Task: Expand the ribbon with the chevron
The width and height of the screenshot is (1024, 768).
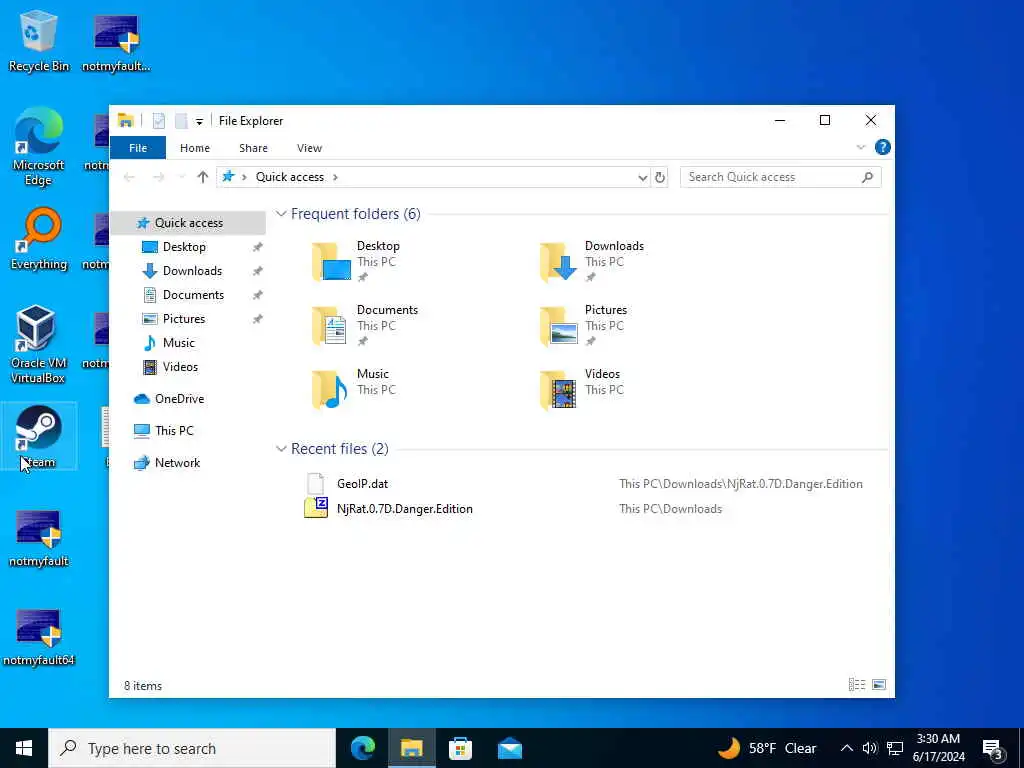Action: tap(861, 148)
